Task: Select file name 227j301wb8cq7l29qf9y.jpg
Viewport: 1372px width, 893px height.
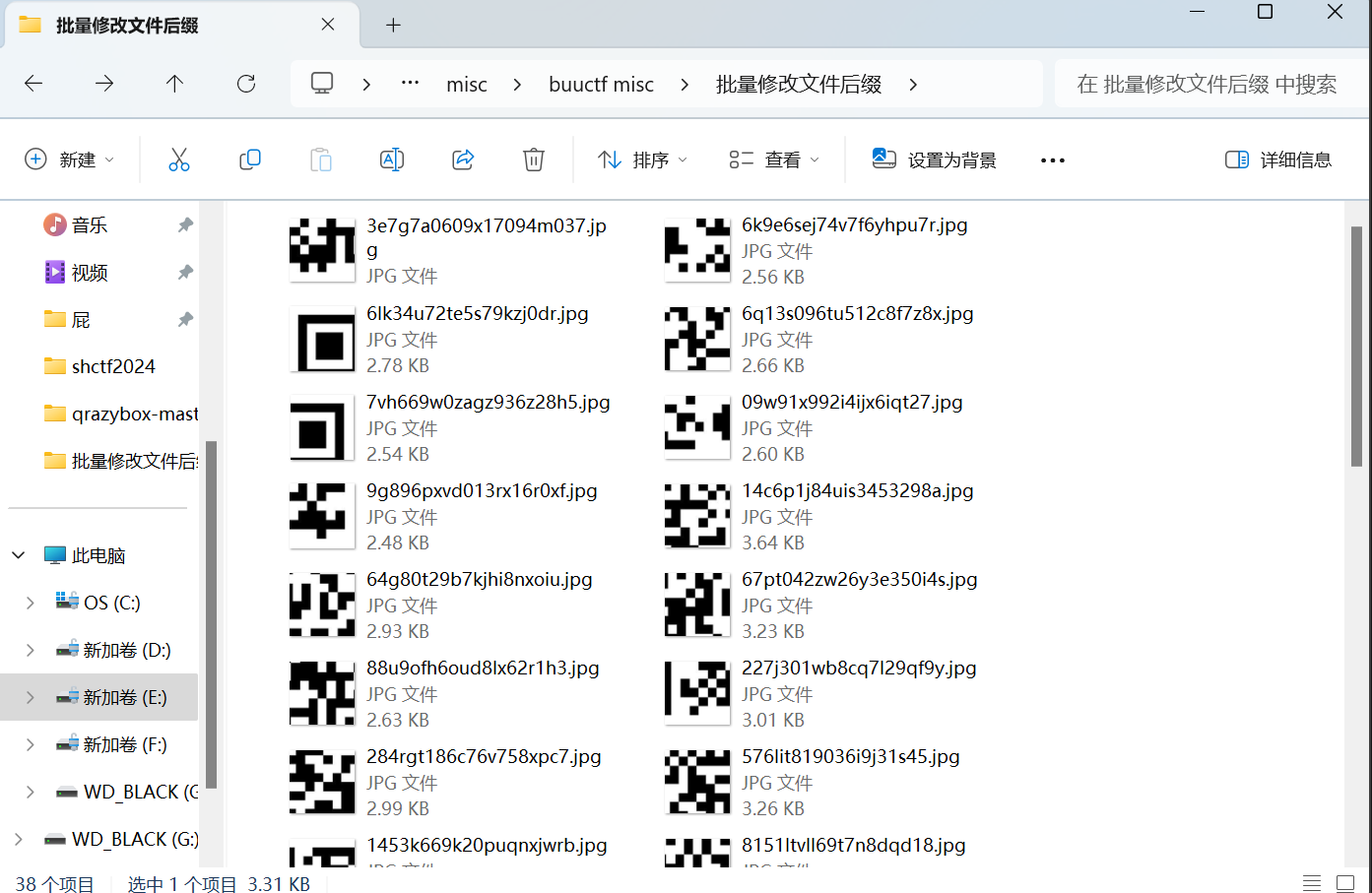Action: coord(859,669)
